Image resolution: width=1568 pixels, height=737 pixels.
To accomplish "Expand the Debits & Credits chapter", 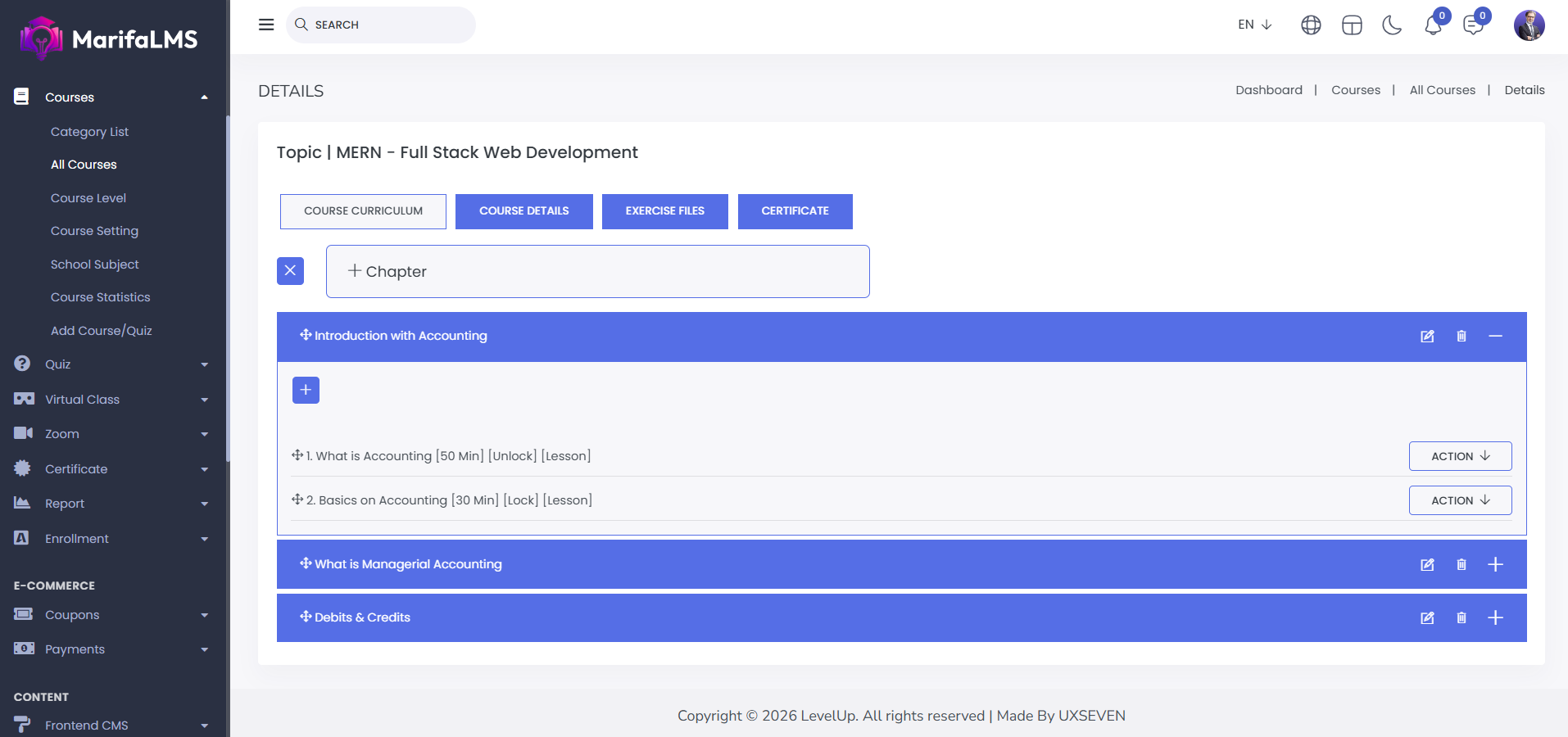I will pyautogui.click(x=1495, y=618).
